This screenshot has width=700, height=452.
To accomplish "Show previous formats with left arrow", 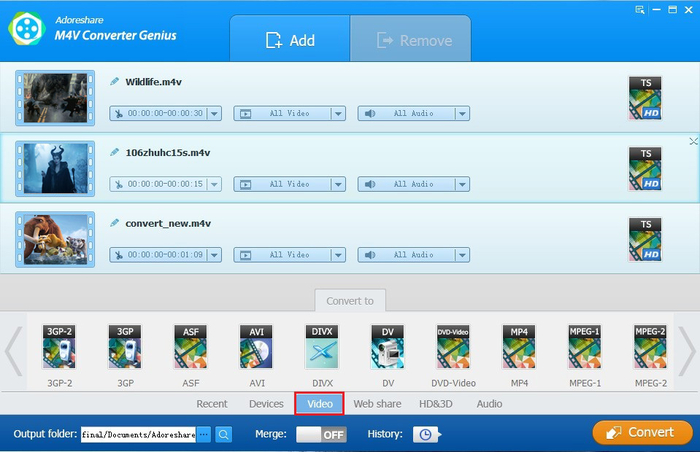I will coord(13,352).
